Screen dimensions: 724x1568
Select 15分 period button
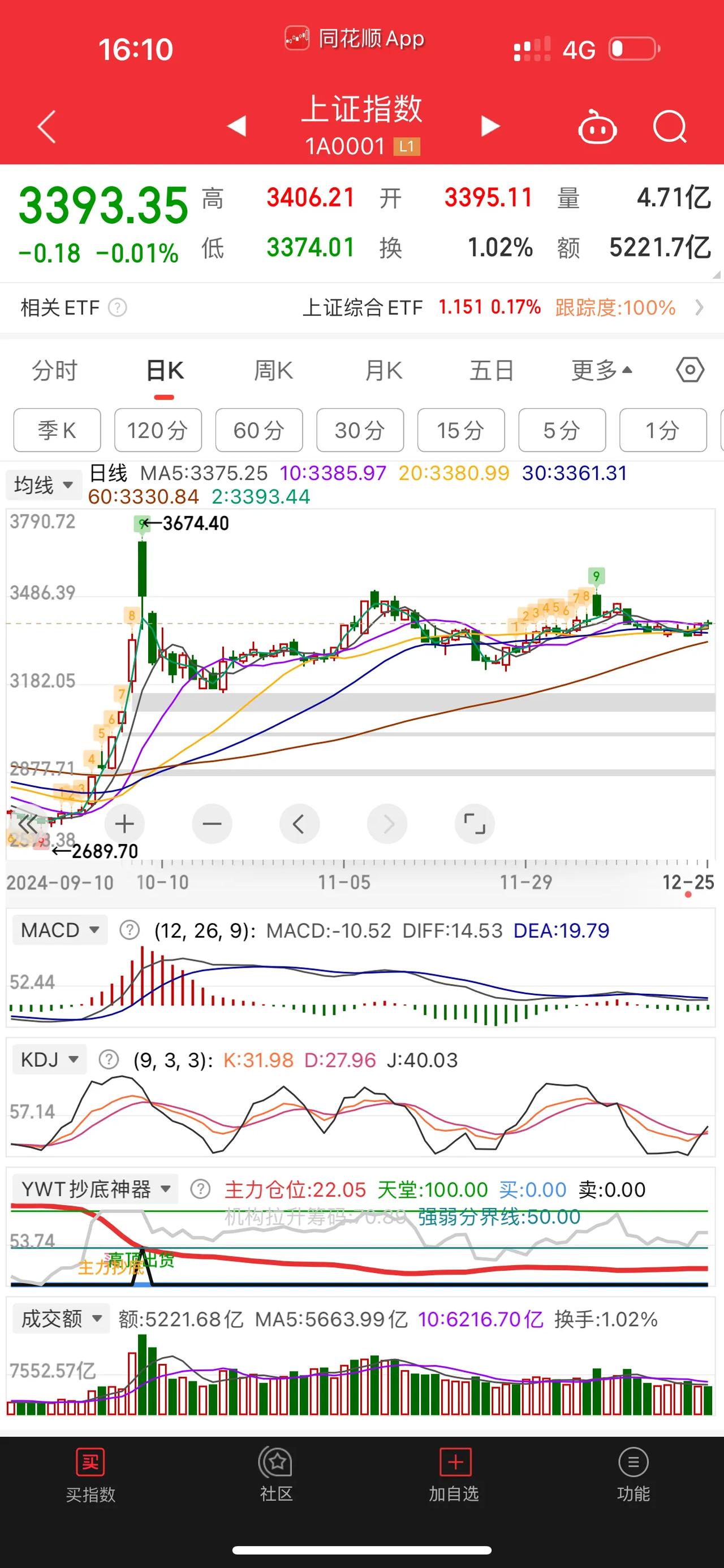(x=461, y=430)
